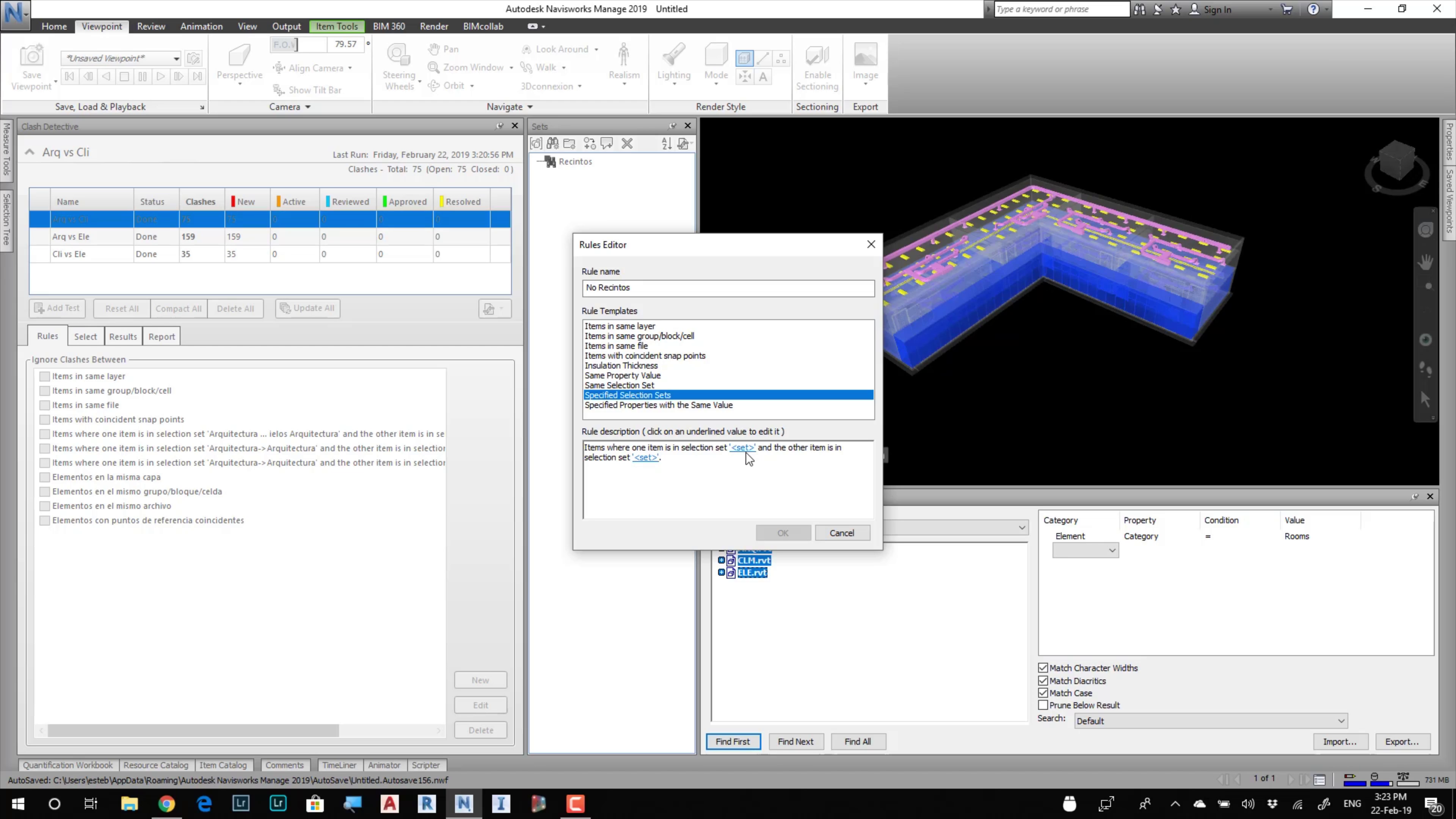This screenshot has width=1456, height=819.
Task: Click the Steering Wheels icon
Action: (399, 55)
